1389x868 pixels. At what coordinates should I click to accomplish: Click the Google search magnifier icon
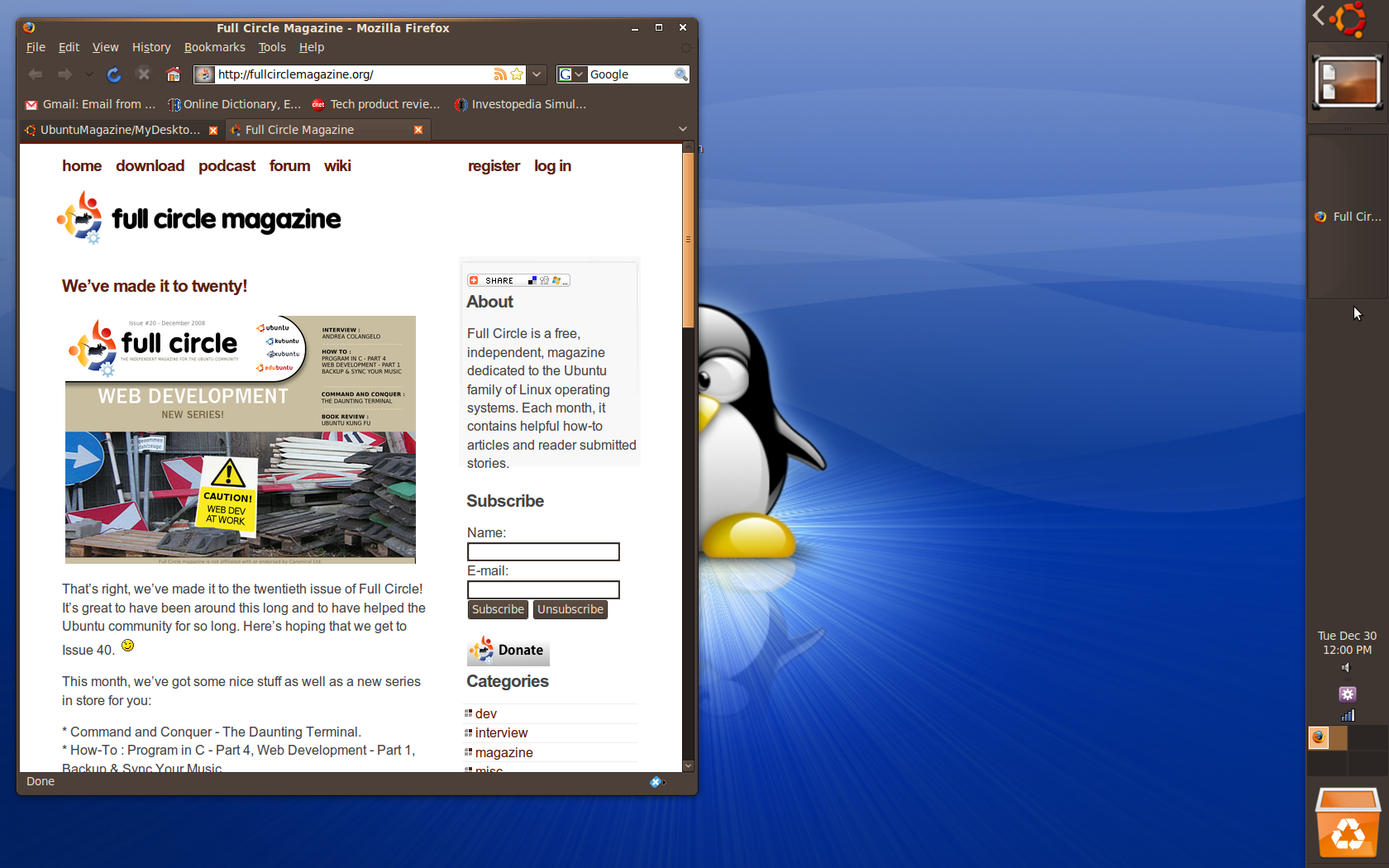click(680, 74)
